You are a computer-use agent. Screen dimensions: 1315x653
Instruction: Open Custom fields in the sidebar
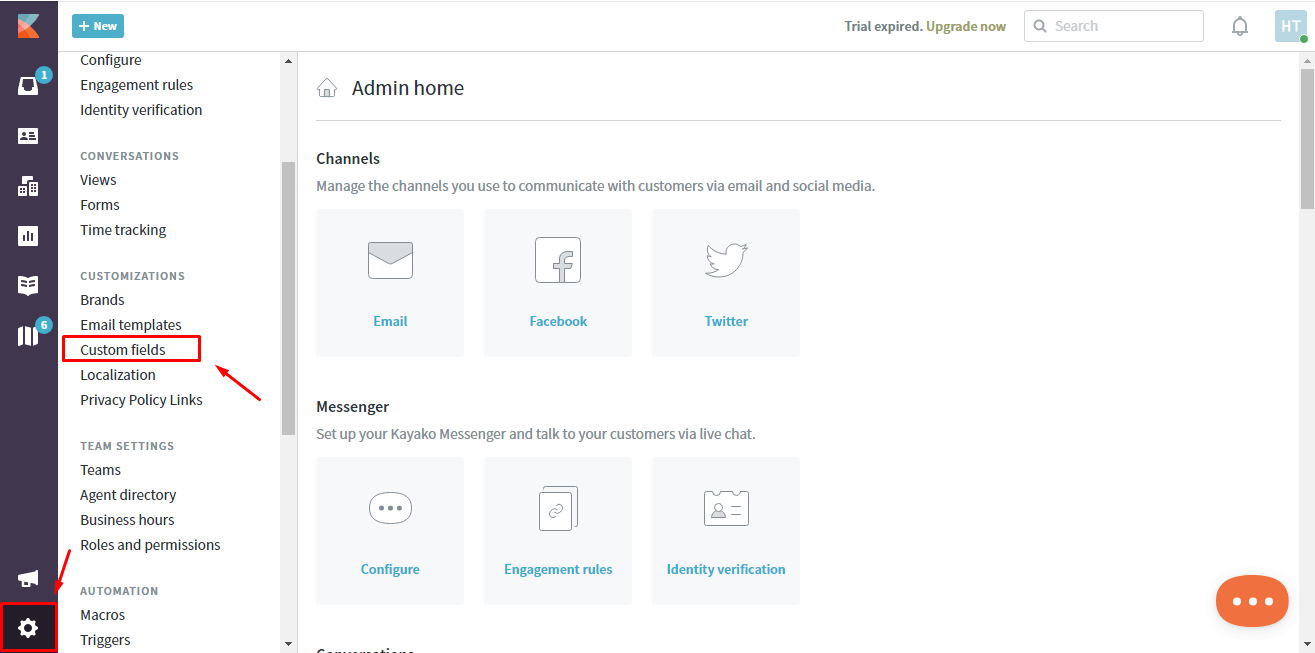(123, 350)
